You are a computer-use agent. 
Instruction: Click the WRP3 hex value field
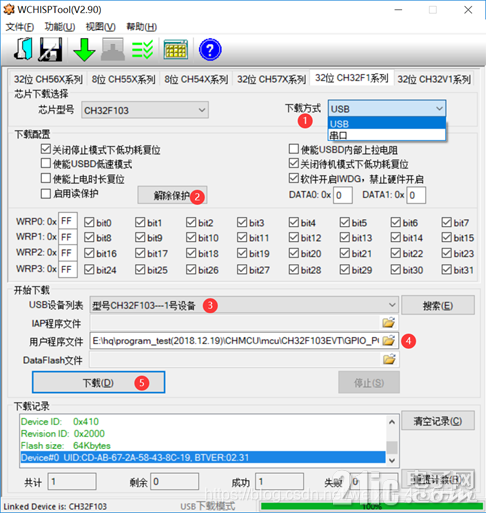[68, 269]
